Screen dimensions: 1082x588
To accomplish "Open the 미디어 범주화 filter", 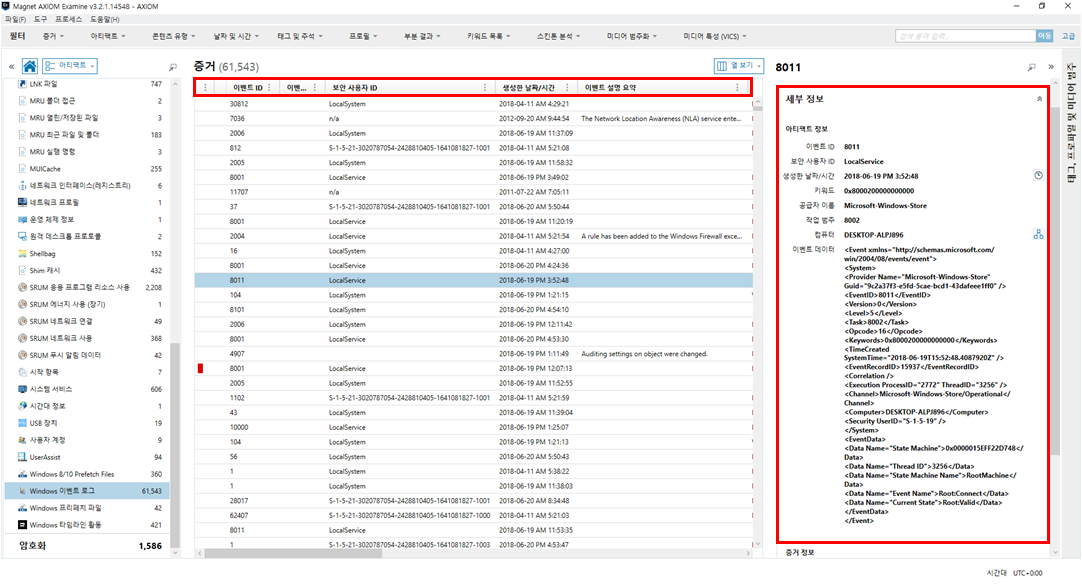I will [x=631, y=36].
